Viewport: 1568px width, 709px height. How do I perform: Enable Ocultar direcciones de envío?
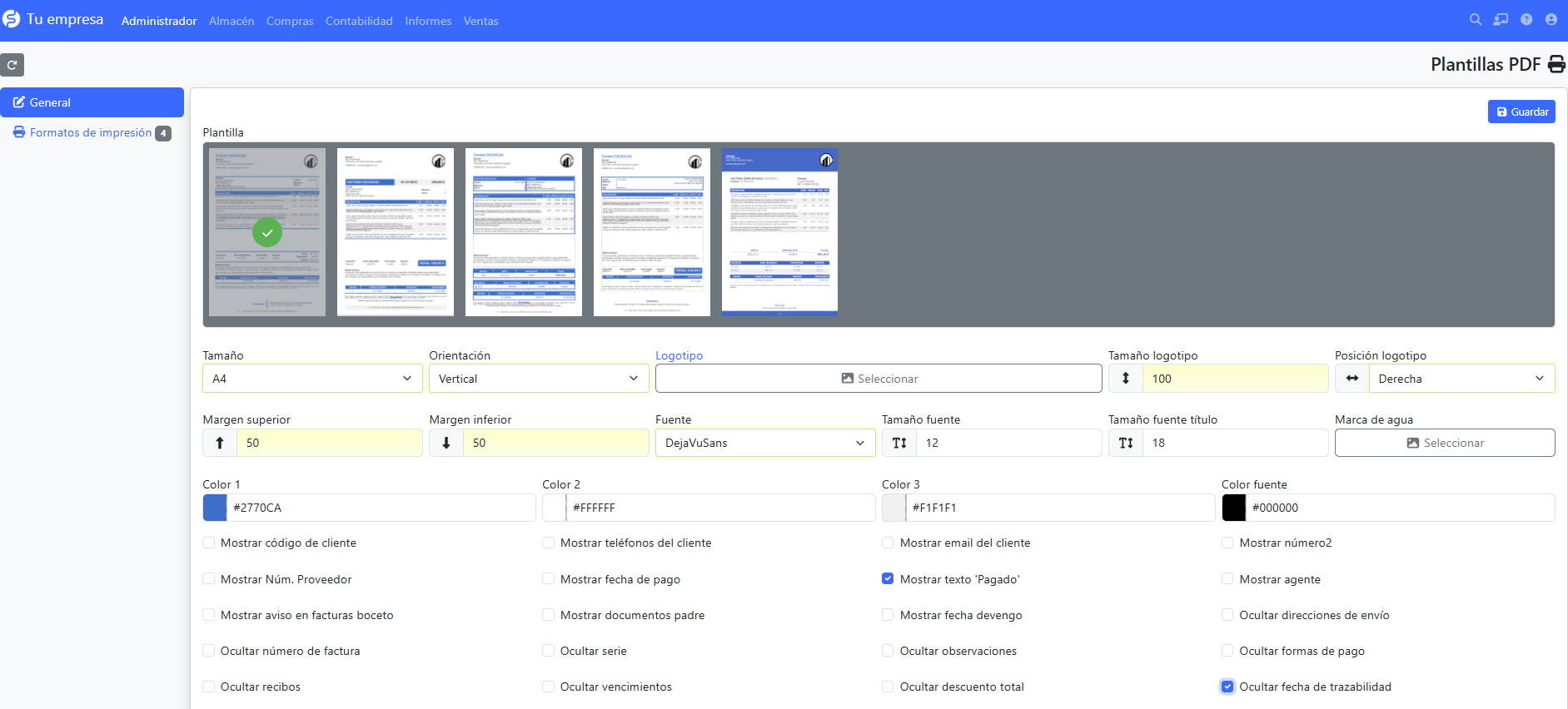coord(1228,615)
